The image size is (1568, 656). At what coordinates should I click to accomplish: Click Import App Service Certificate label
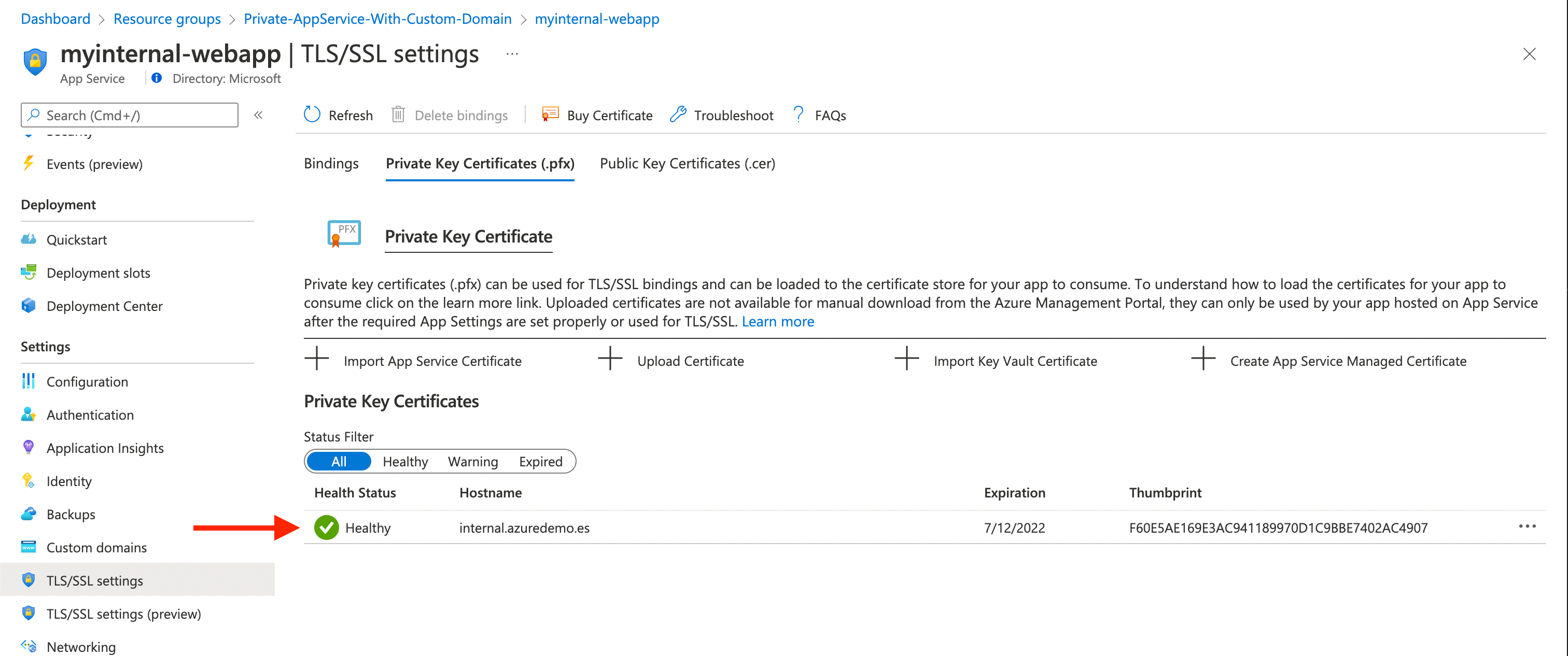[432, 361]
